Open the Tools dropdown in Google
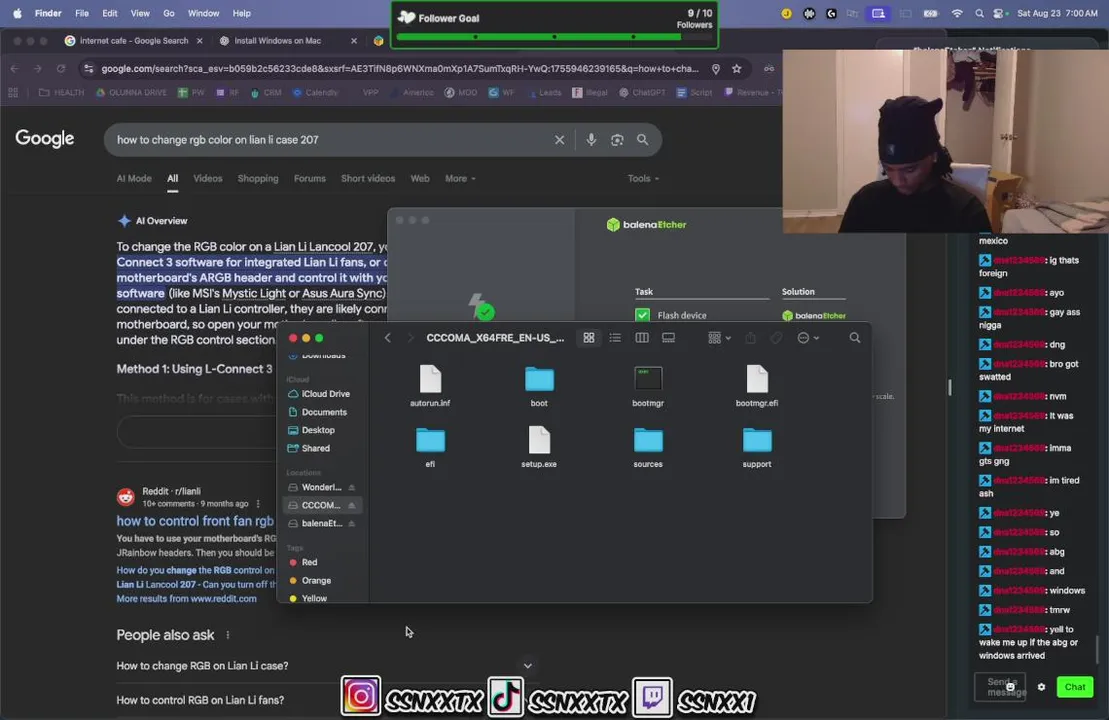 point(643,179)
